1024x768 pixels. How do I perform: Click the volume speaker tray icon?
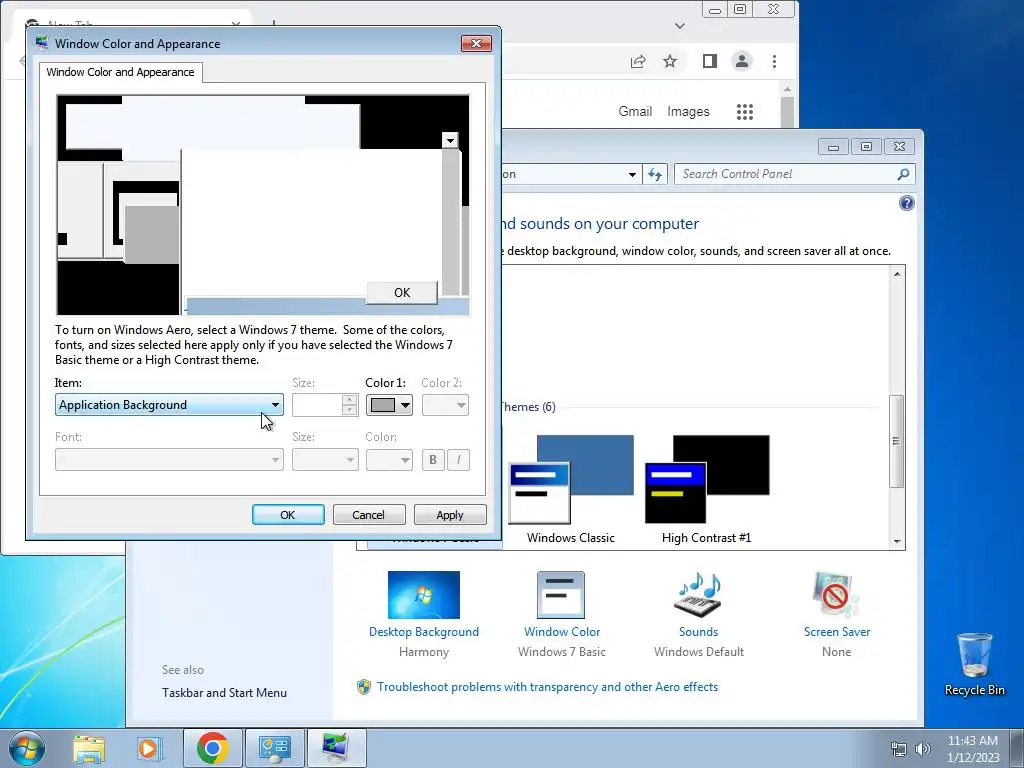tap(923, 749)
